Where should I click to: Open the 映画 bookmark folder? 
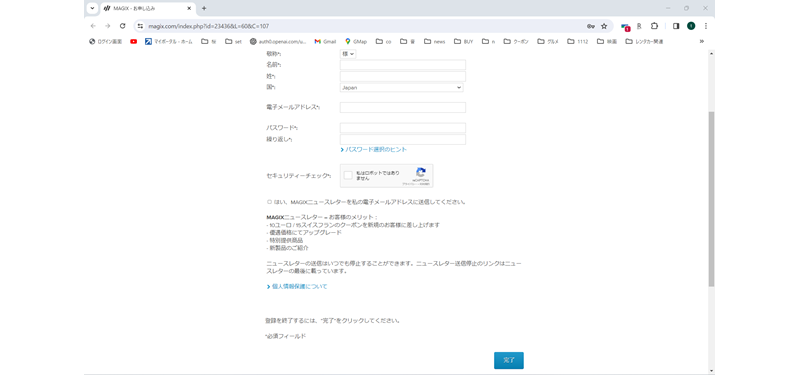pos(607,42)
